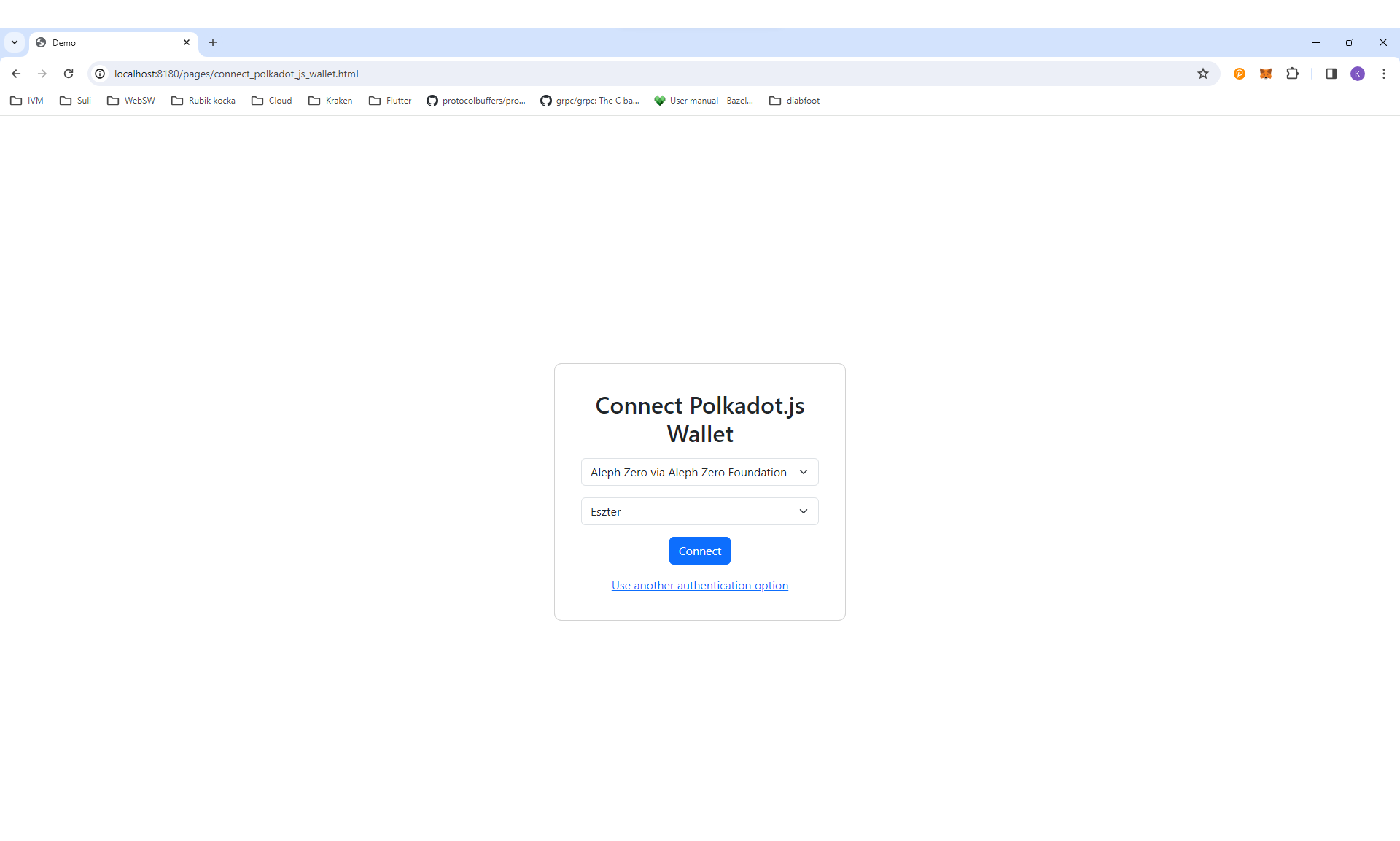Open the purple profile avatar

pyautogui.click(x=1358, y=74)
